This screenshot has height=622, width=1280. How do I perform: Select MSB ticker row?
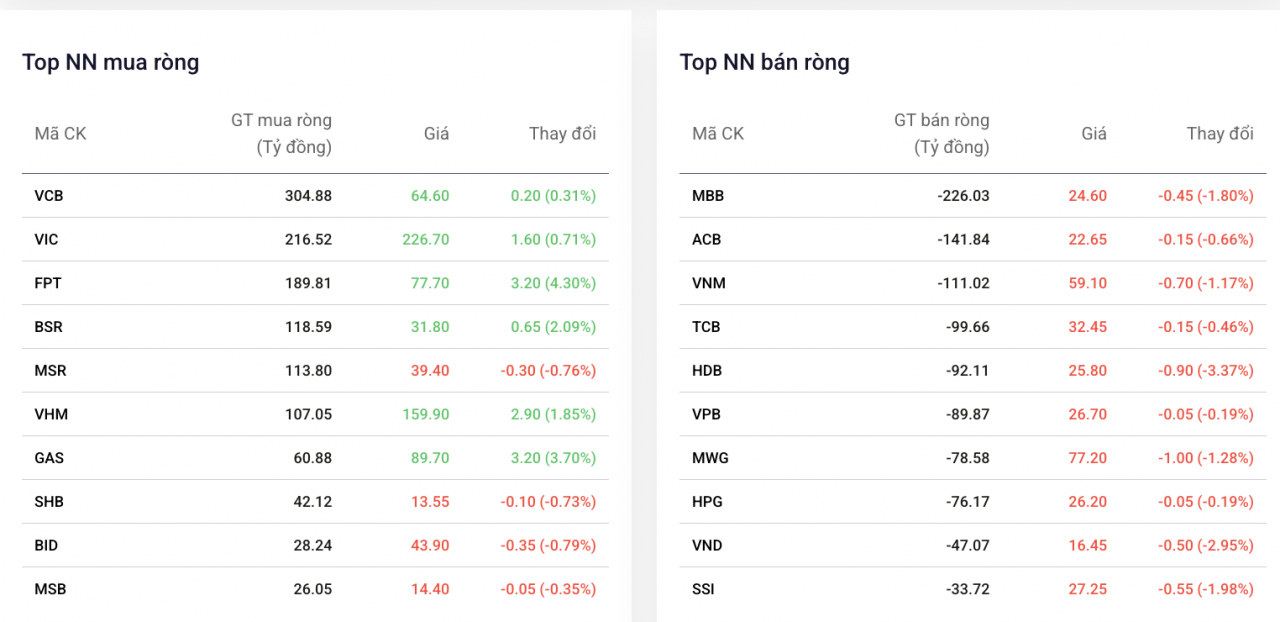315,589
